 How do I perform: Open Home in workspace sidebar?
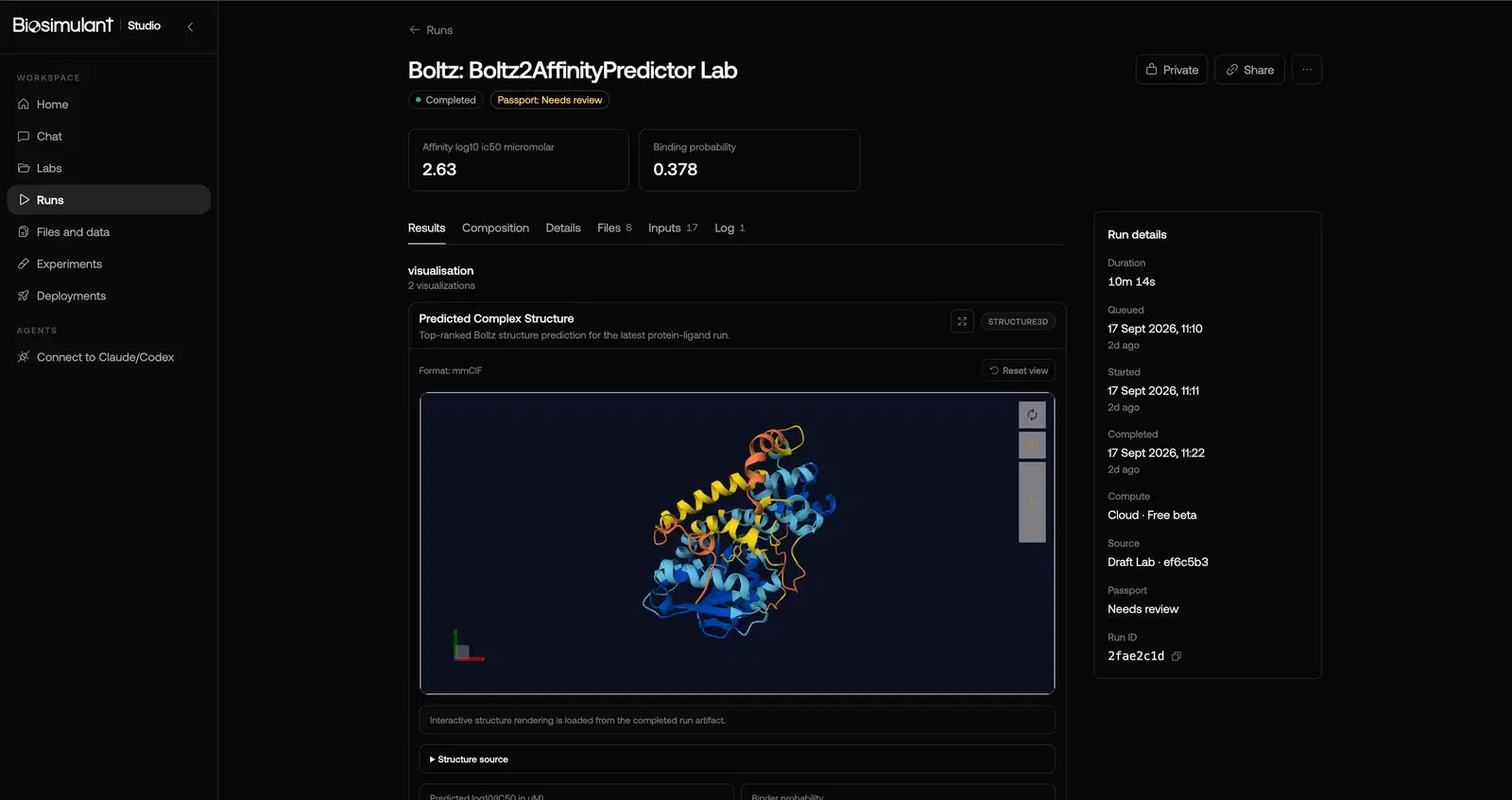(109, 104)
